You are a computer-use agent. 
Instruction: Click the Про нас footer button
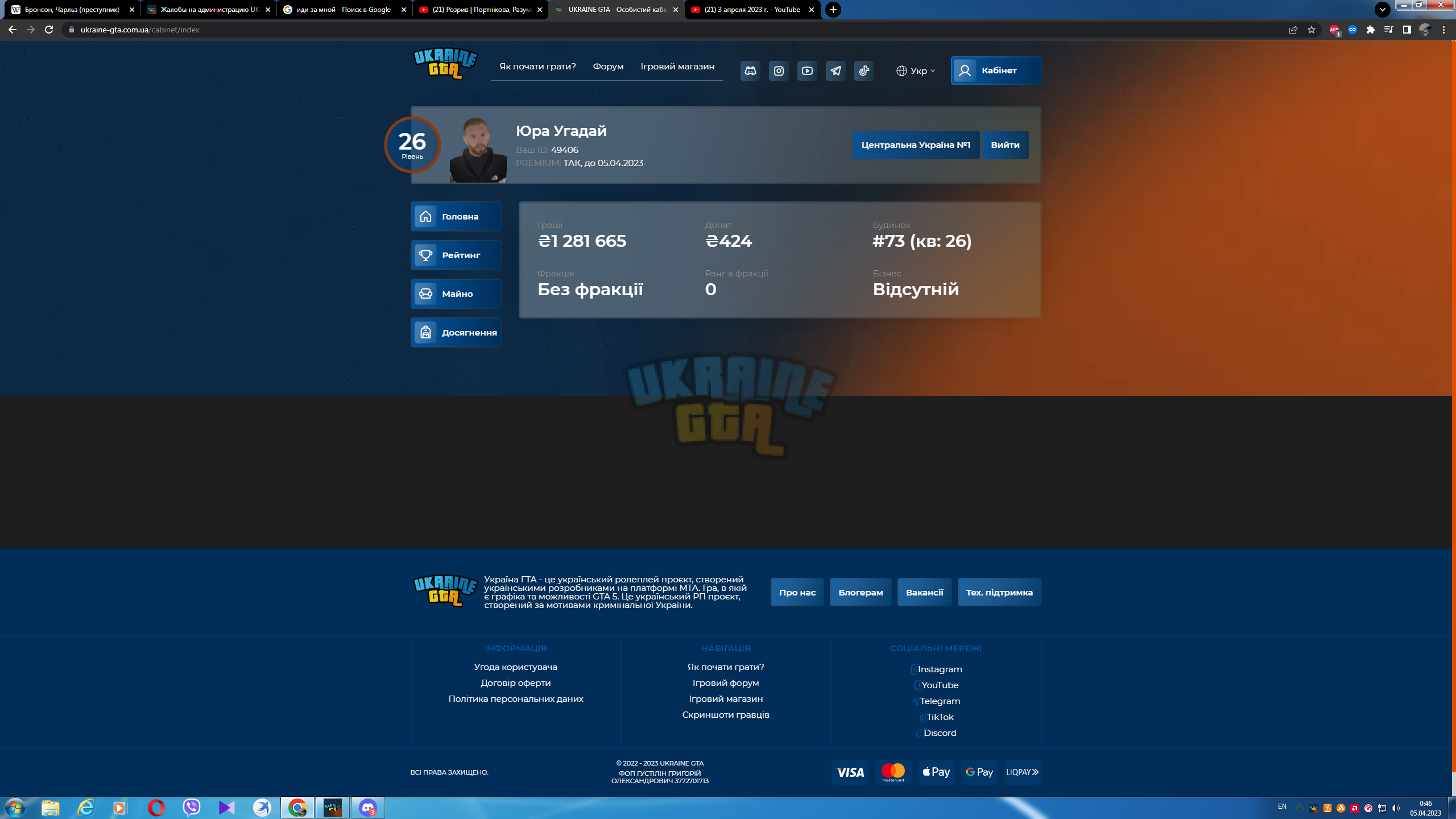pos(797,592)
